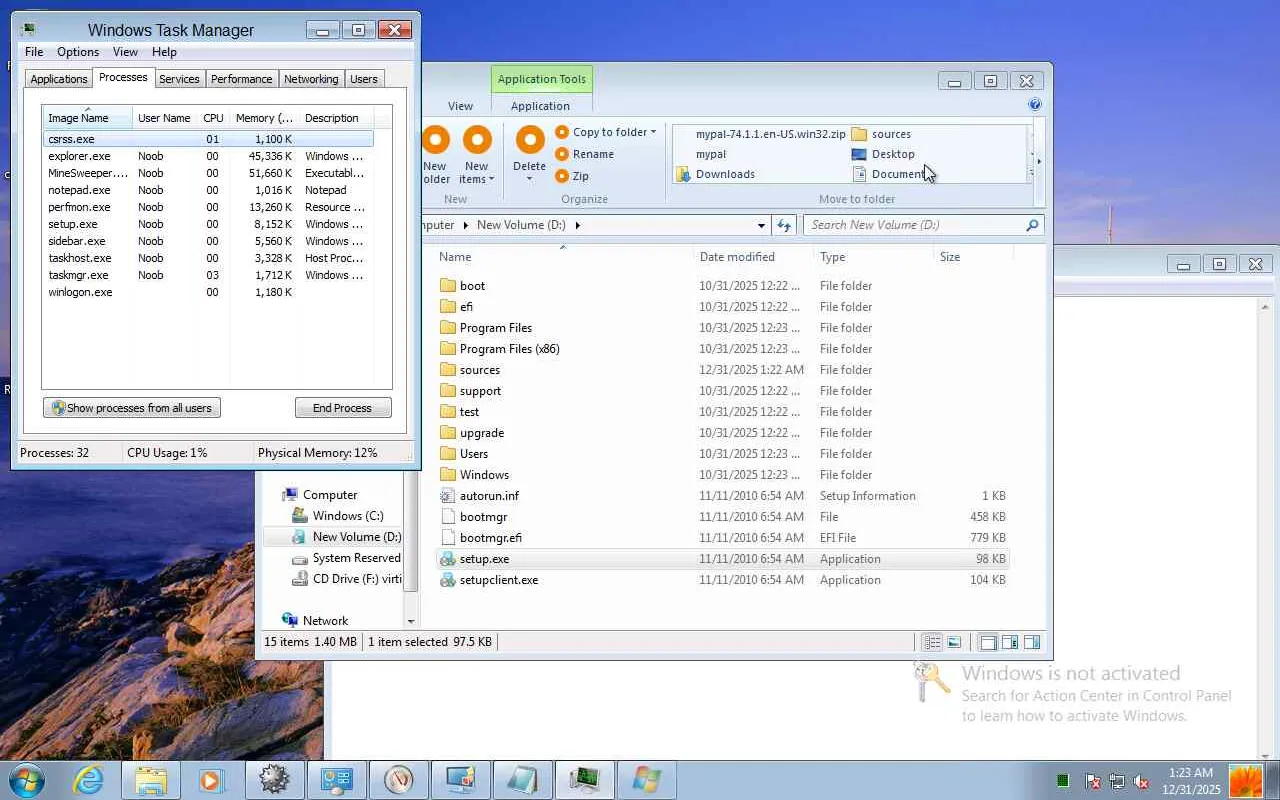This screenshot has height=800, width=1280.
Task: Click the File Explorer taskbar button
Action: point(150,780)
